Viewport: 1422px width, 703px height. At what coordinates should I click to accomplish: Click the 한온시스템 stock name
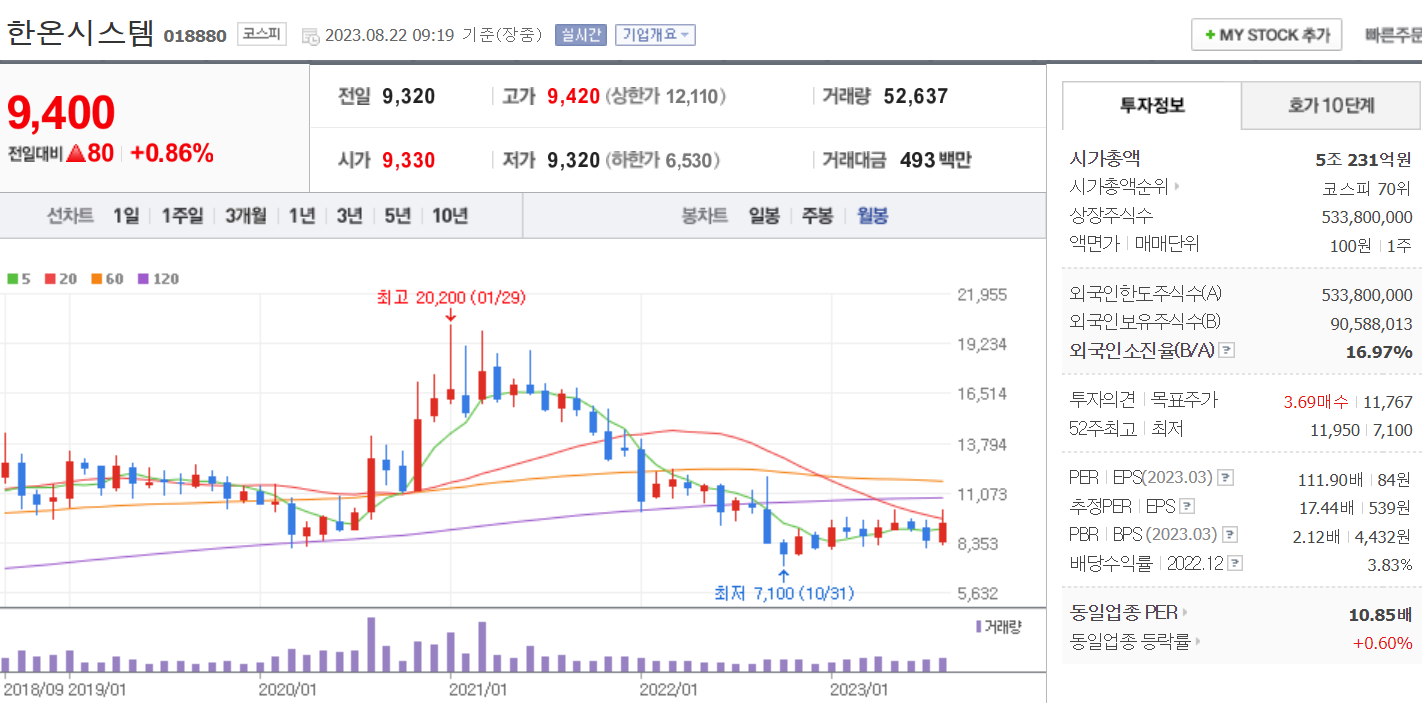pos(80,33)
